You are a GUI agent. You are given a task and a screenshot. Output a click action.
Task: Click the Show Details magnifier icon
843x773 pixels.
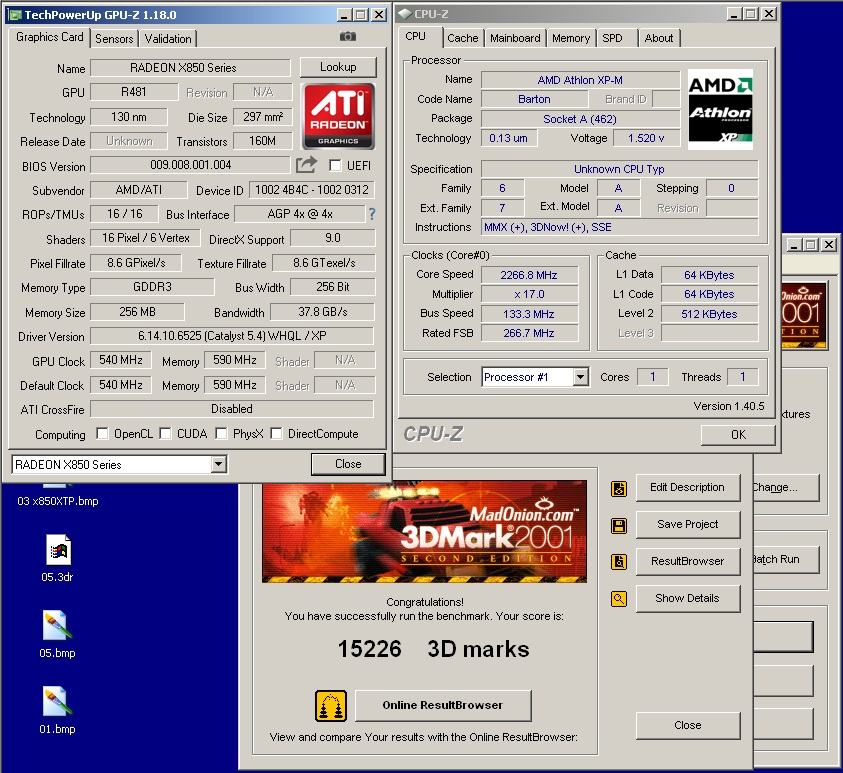pos(619,599)
